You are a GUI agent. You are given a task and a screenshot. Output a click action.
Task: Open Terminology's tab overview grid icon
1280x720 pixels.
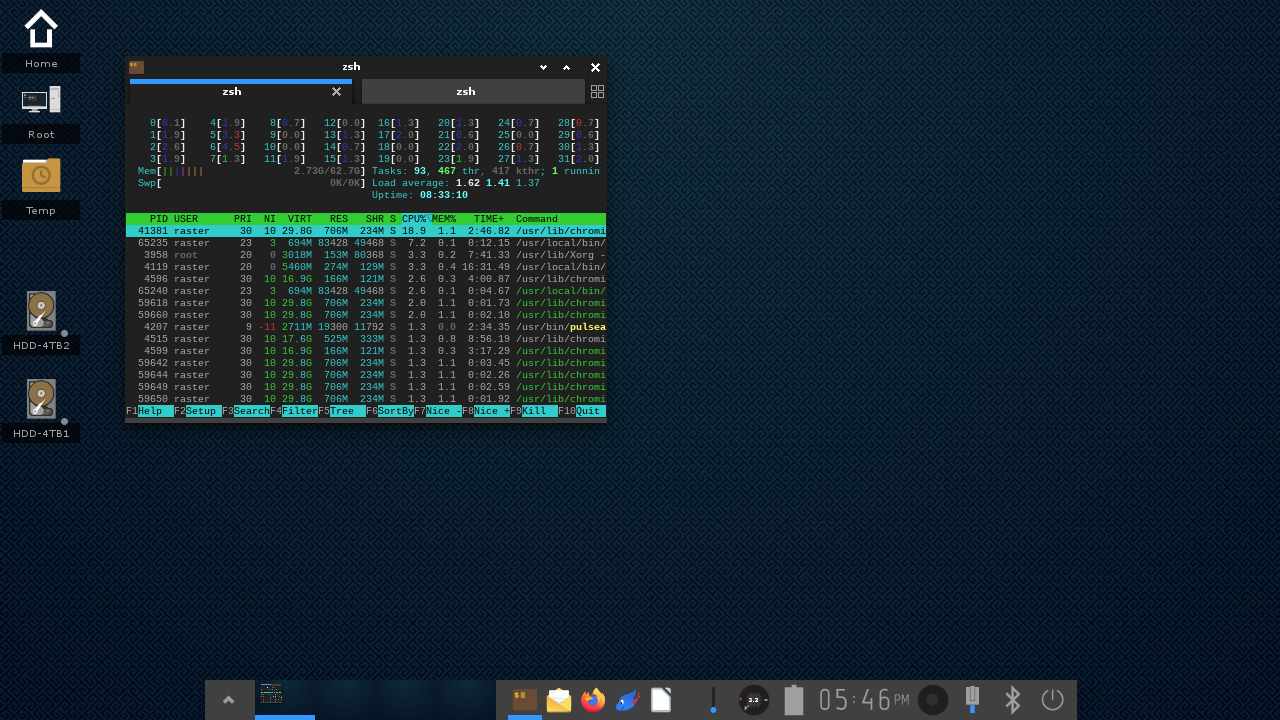(597, 91)
